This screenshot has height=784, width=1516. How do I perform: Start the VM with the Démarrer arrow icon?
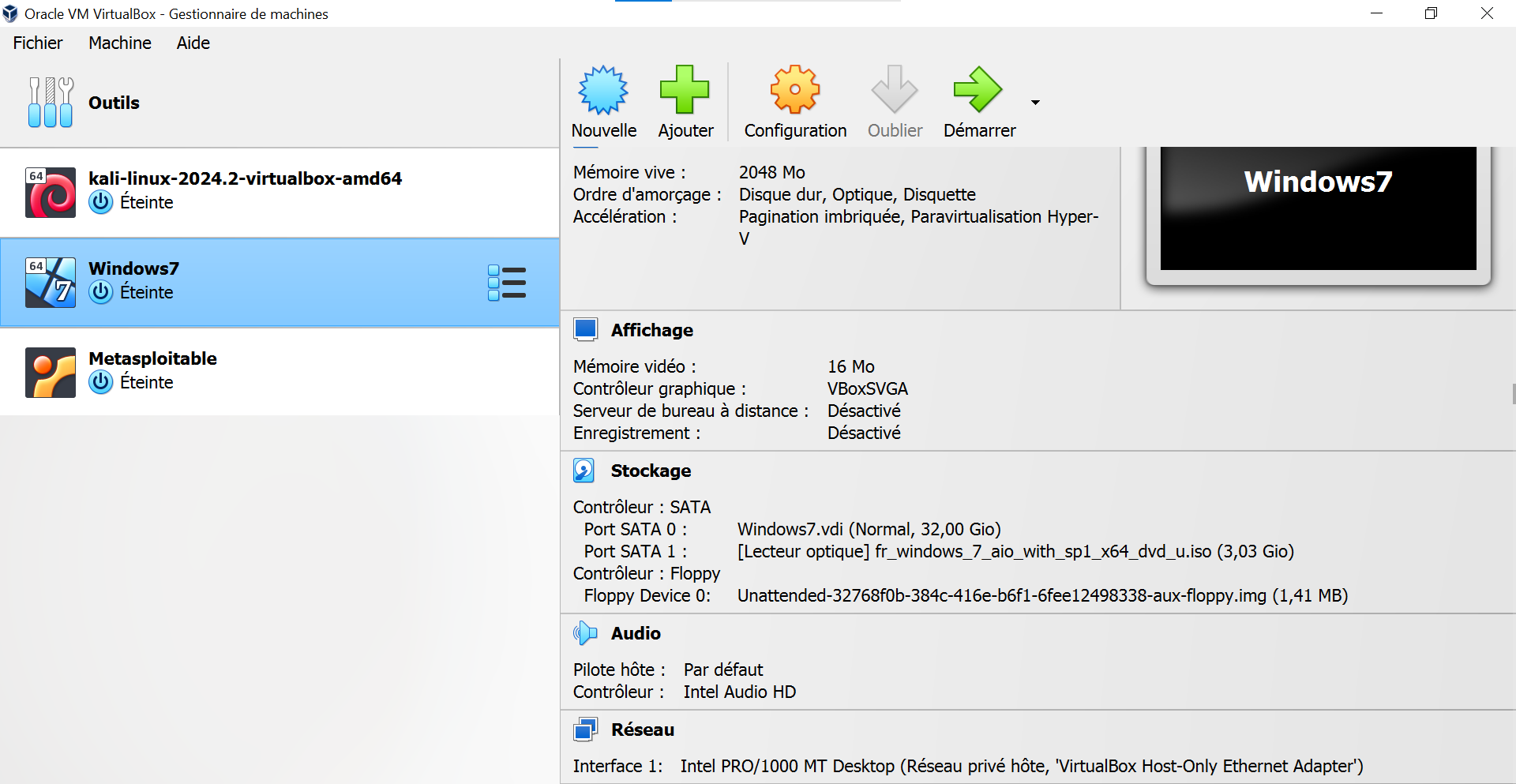tap(978, 89)
